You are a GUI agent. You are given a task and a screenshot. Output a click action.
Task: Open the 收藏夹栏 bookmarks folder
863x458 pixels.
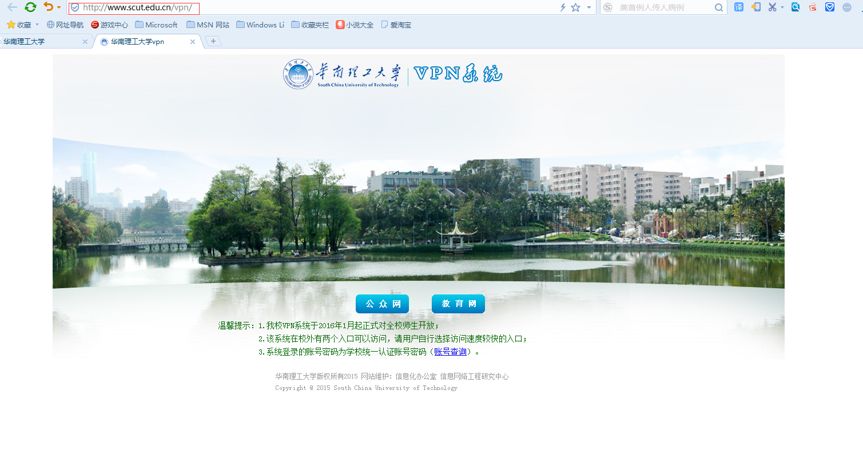point(310,25)
